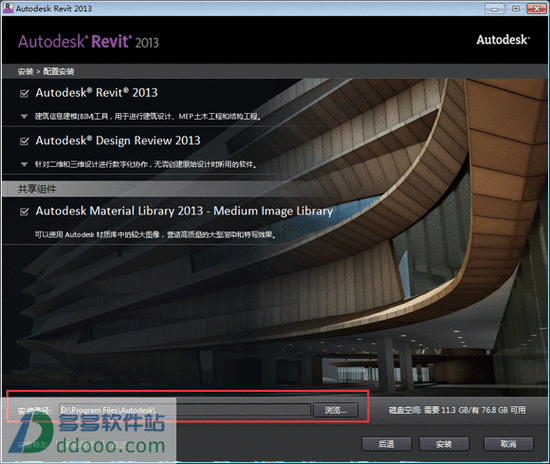The height and width of the screenshot is (464, 550).
Task: Click the Revit description mentioning MEP
Action: tap(148, 116)
